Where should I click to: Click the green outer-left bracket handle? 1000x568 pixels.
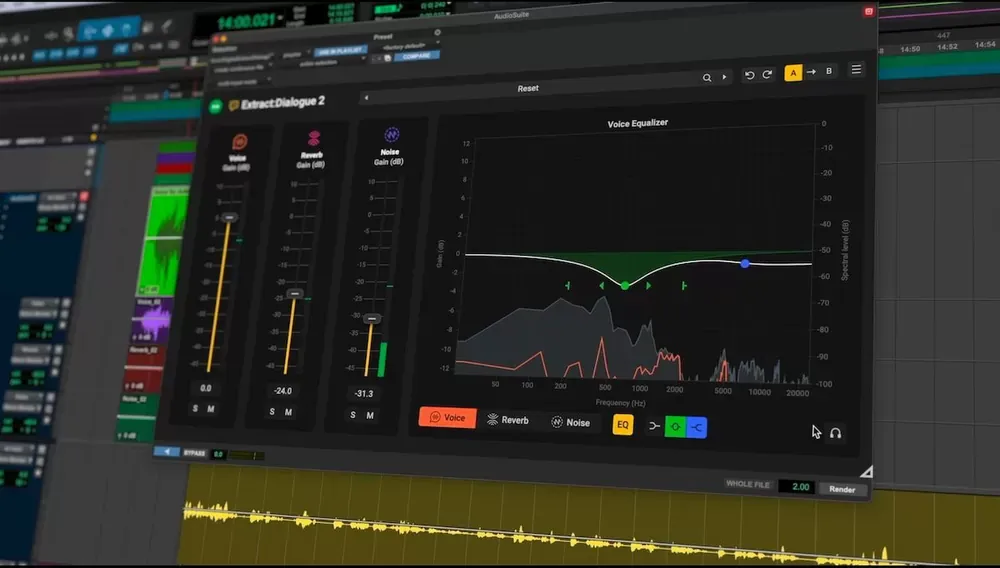pos(568,286)
